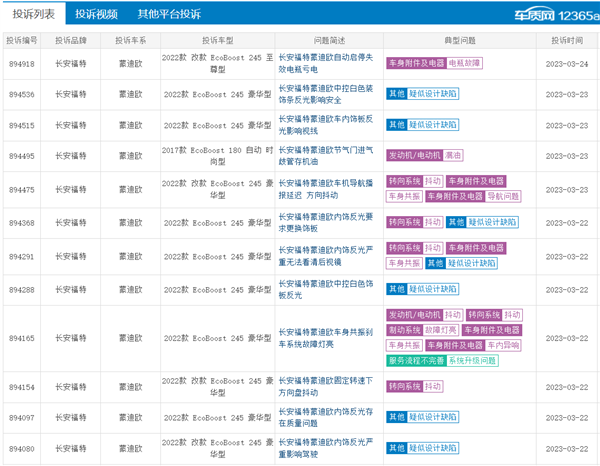Screen dimensions: 600x466
Task: Open complaint link 中控白色饰板反光
Action: (x=325, y=290)
